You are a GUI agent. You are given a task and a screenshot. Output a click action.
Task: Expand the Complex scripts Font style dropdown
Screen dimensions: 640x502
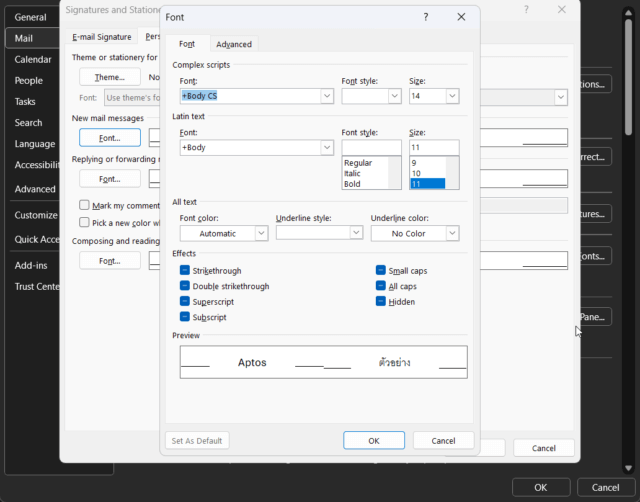point(394,96)
